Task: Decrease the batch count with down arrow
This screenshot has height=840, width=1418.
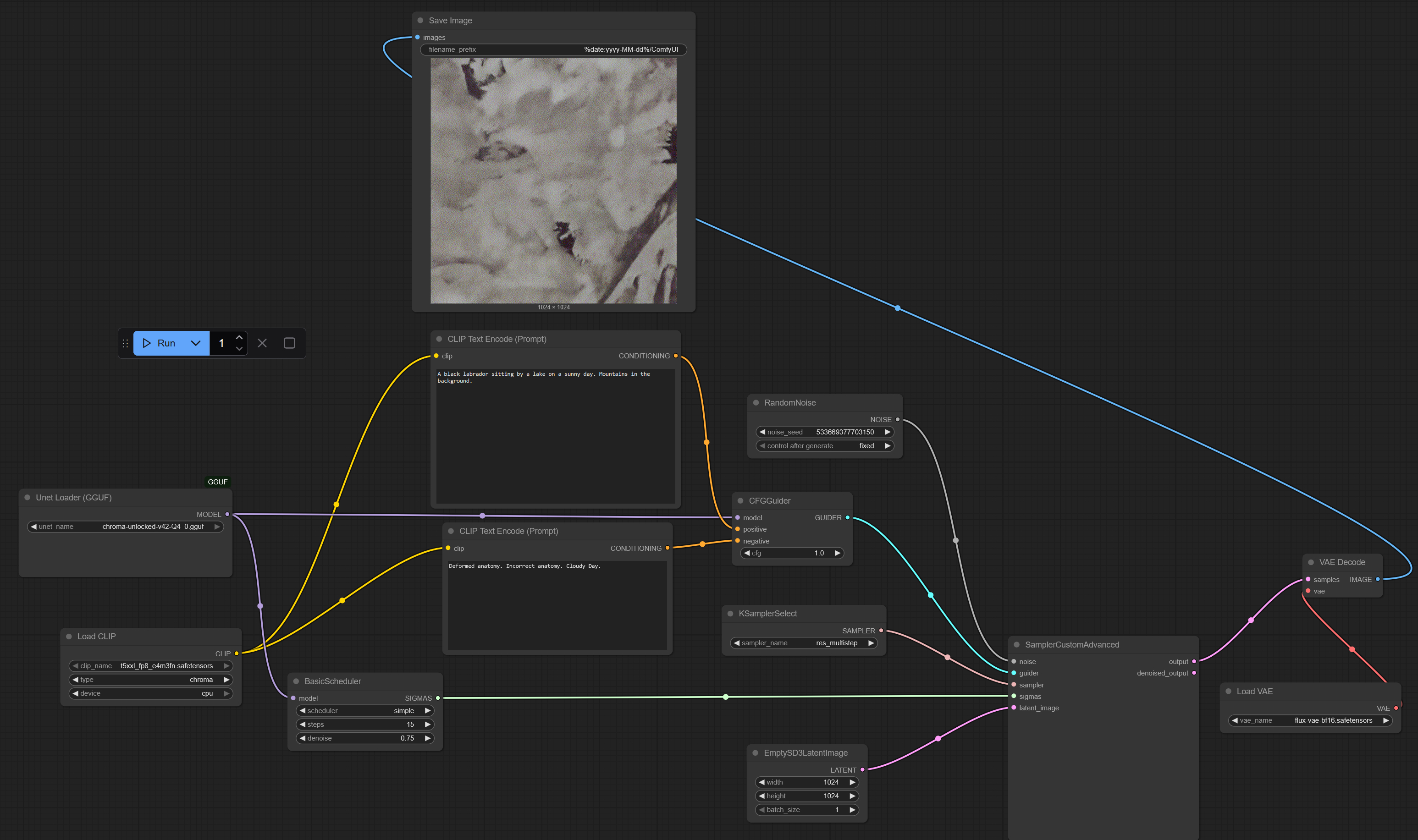Action: click(x=239, y=349)
